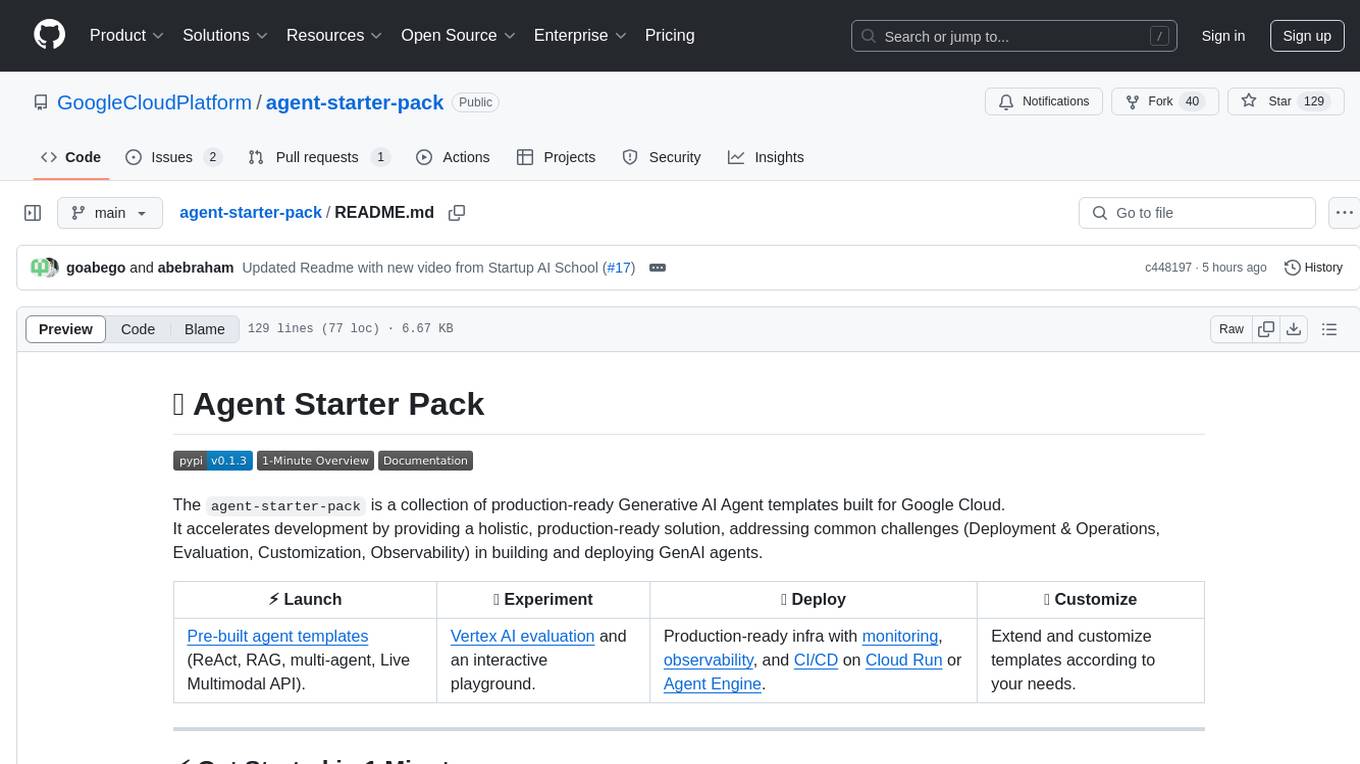
Task: Follow the monitoring link
Action: [x=900, y=636]
